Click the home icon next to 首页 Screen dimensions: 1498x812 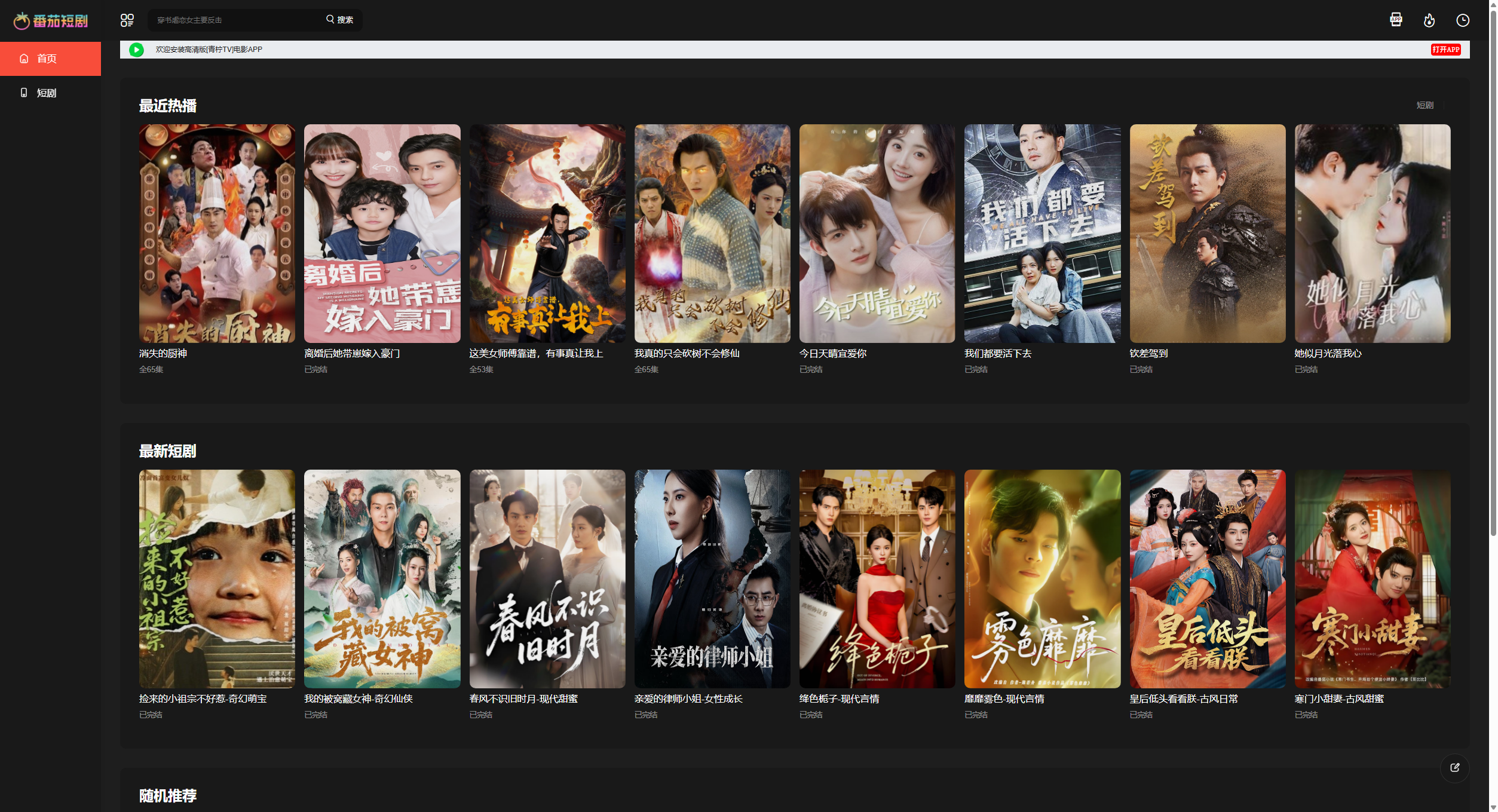click(24, 59)
